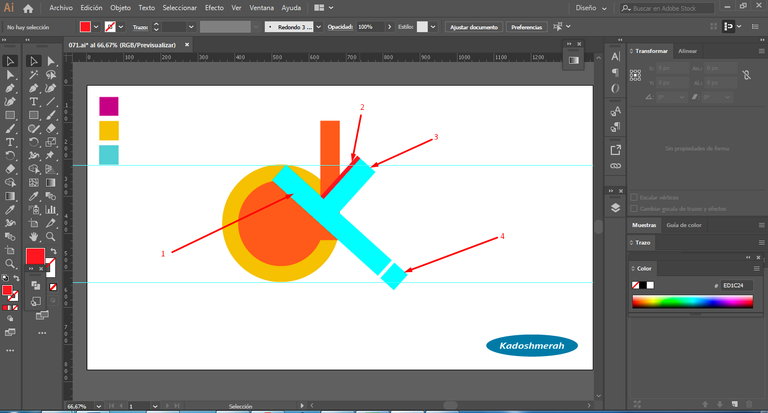The width and height of the screenshot is (768, 413).
Task: Open the Objeto menu
Action: point(120,8)
